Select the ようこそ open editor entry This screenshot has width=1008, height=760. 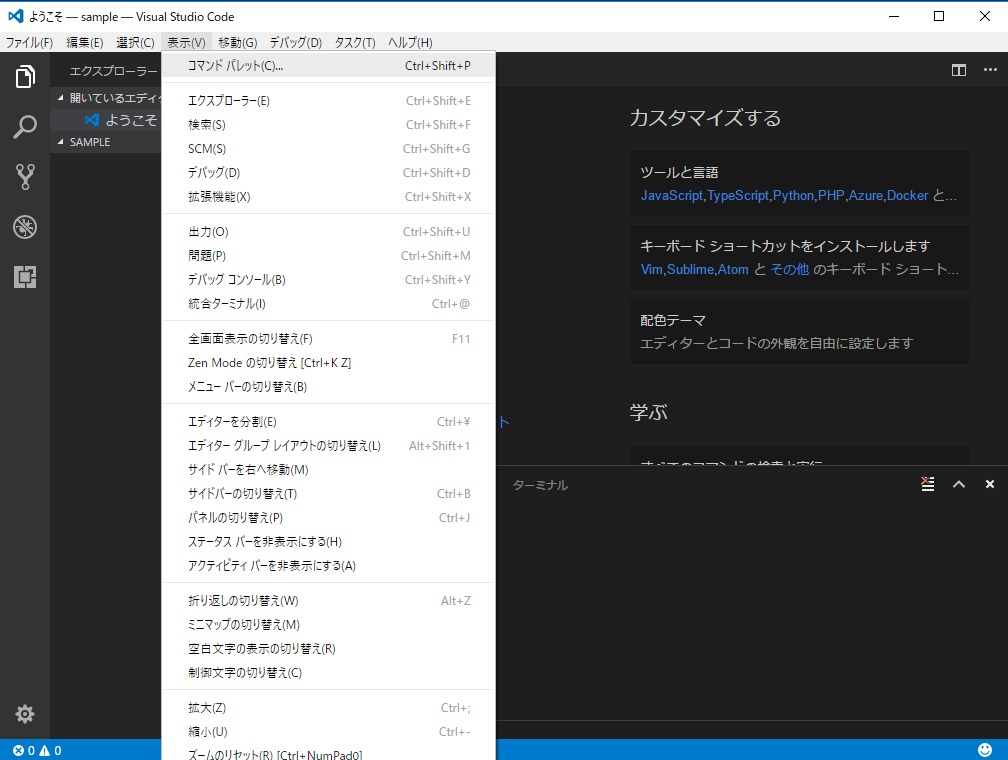pyautogui.click(x=106, y=120)
